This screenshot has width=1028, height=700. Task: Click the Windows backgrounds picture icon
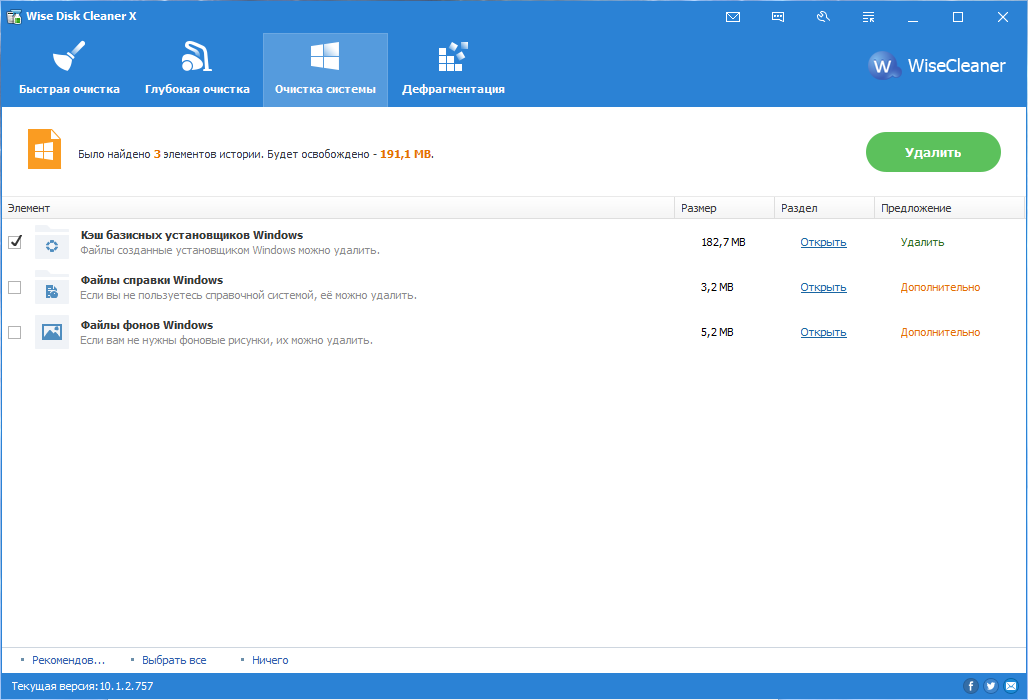pos(52,332)
